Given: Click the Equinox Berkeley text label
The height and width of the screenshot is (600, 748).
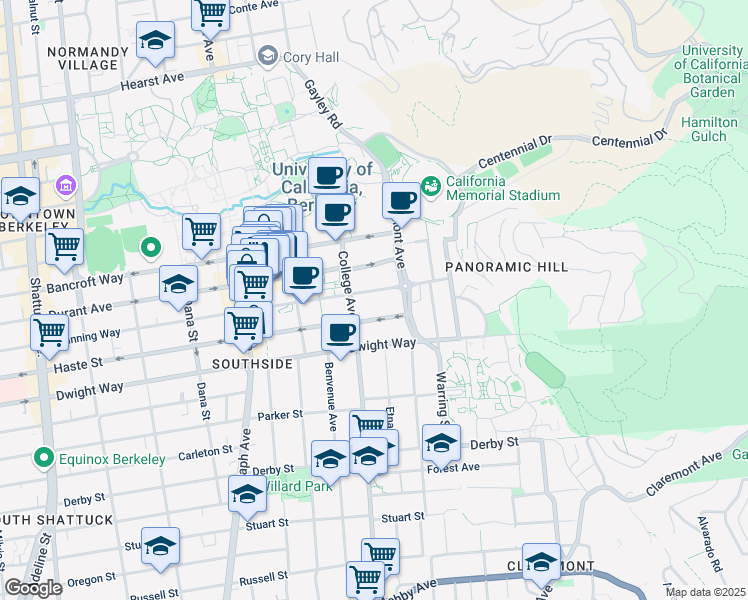Looking at the screenshot, I should click(x=112, y=459).
